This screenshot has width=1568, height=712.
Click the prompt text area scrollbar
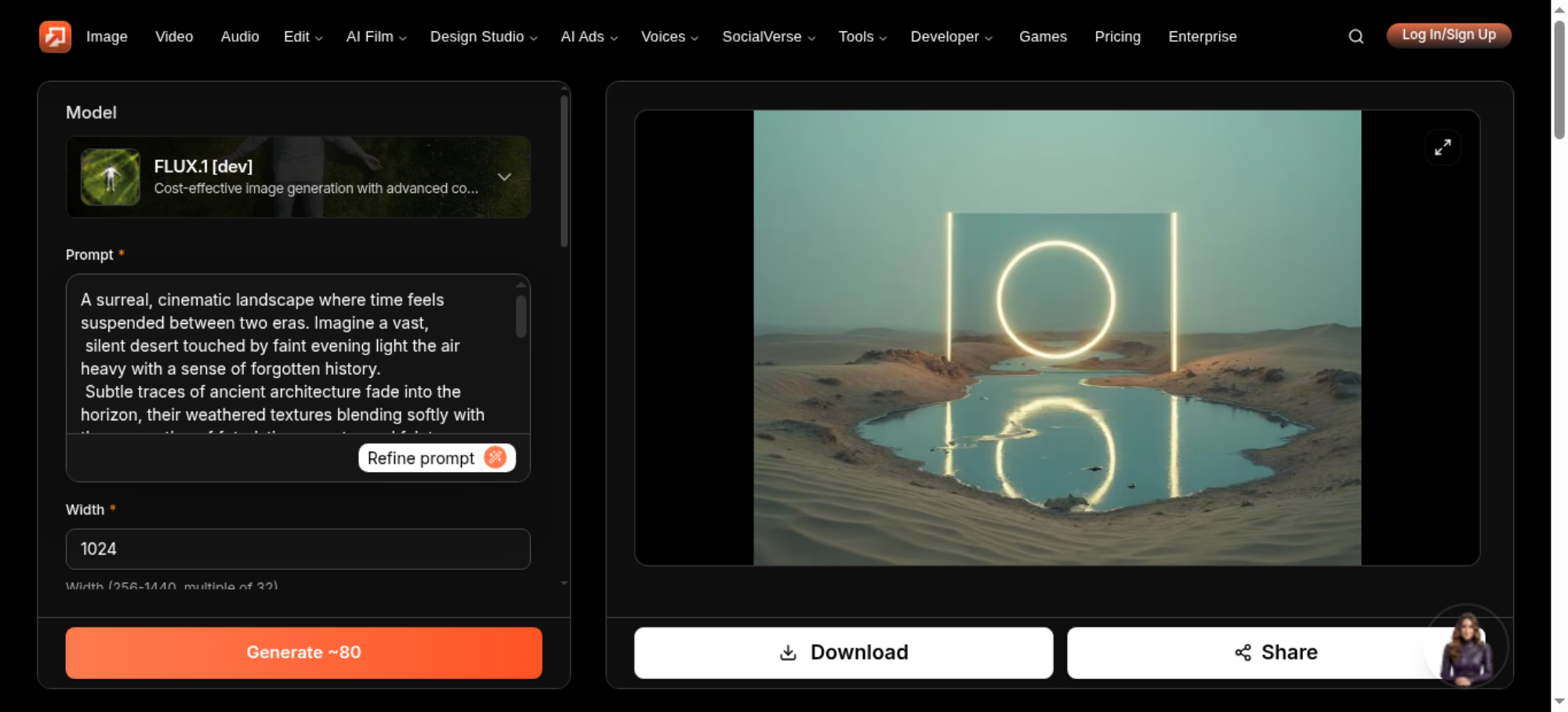[521, 316]
